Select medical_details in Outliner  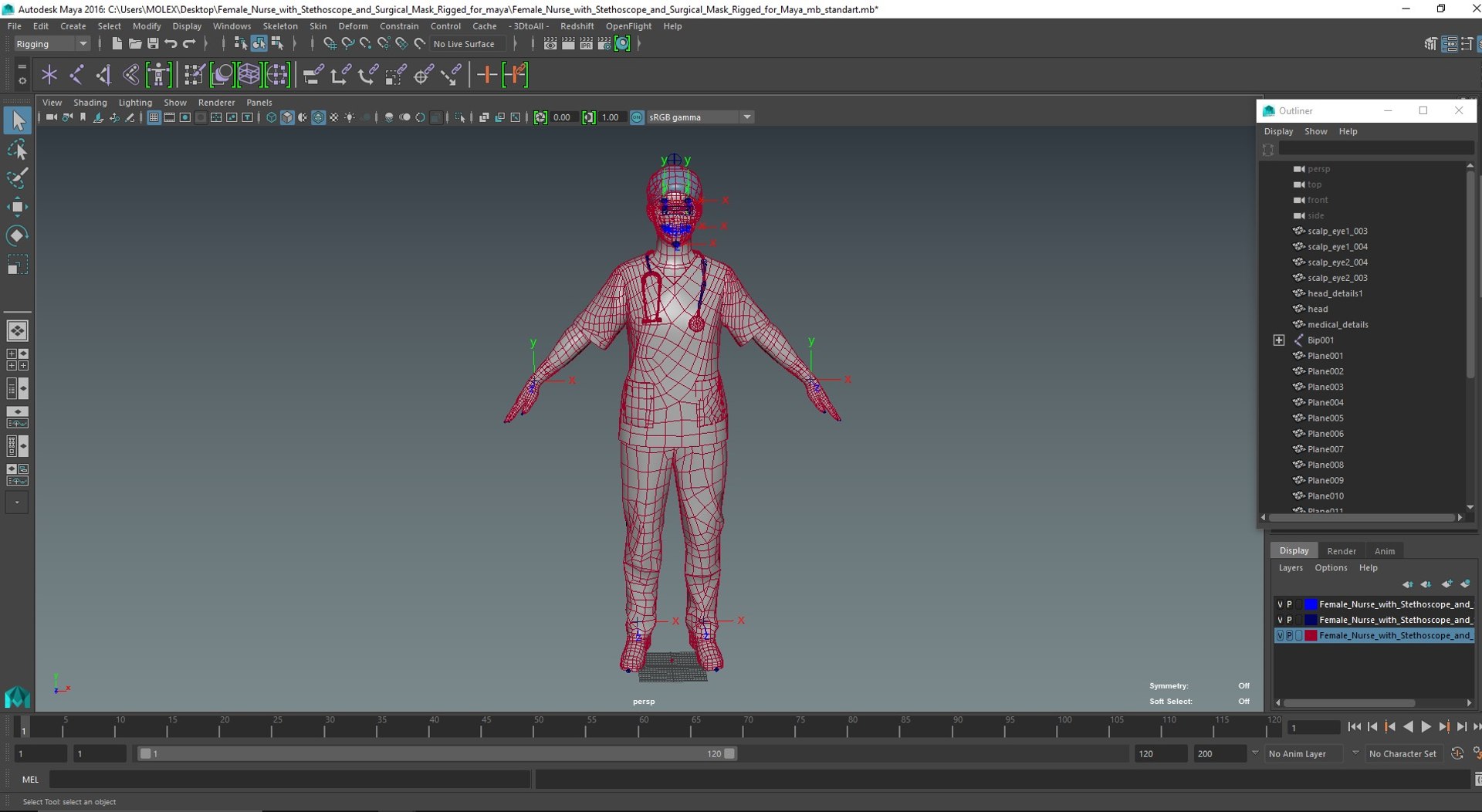click(x=1337, y=325)
